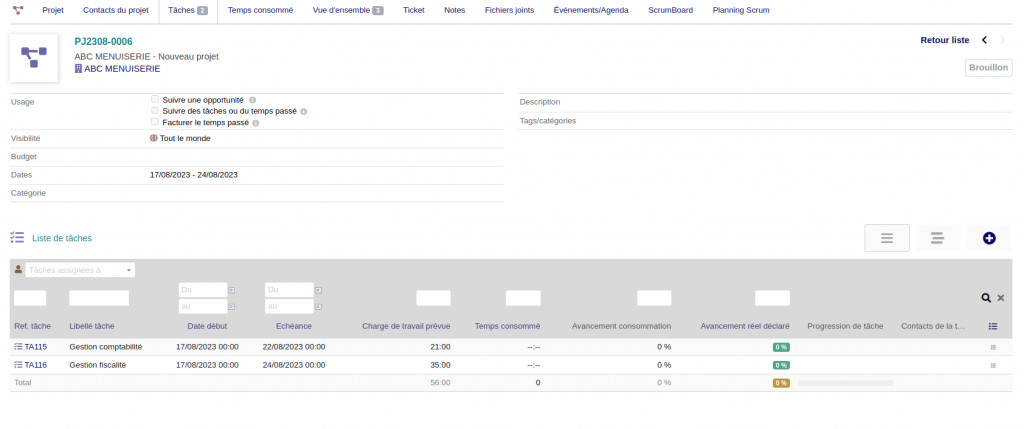Click the add new task plus icon
Viewport: 1024px width, 429px height.
click(x=989, y=238)
